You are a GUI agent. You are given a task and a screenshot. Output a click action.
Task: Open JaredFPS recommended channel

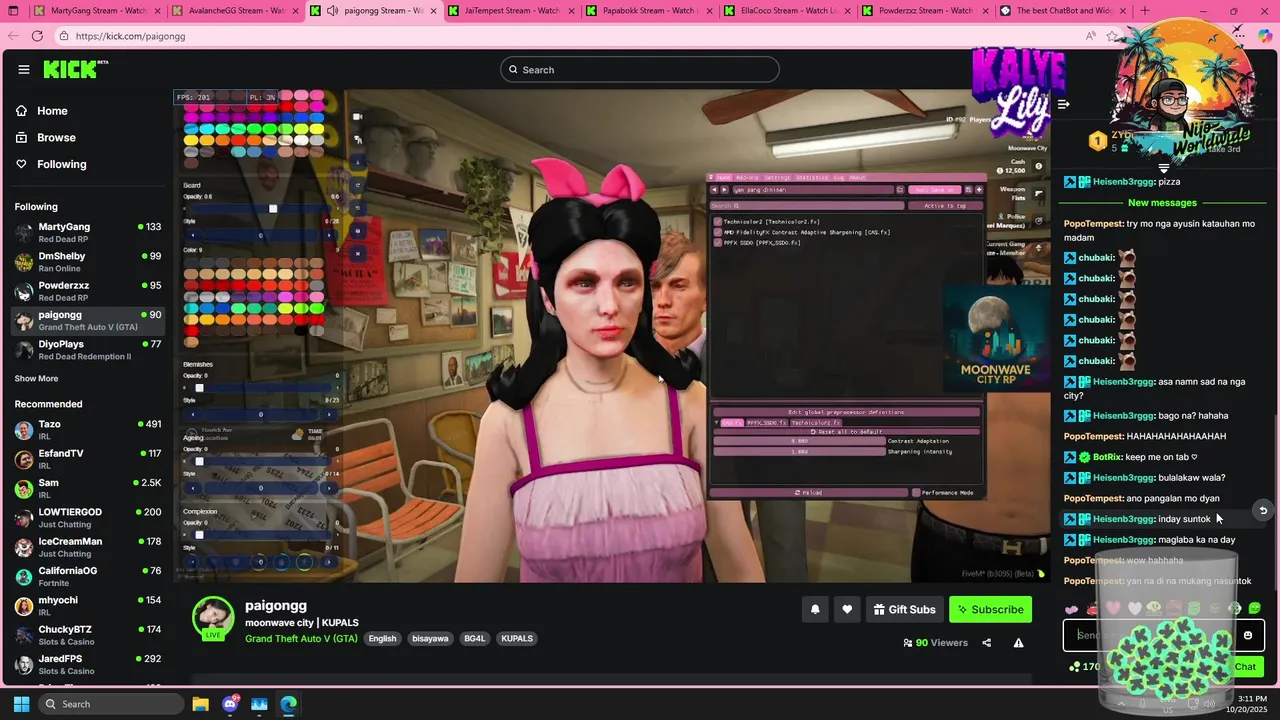[x=88, y=665]
